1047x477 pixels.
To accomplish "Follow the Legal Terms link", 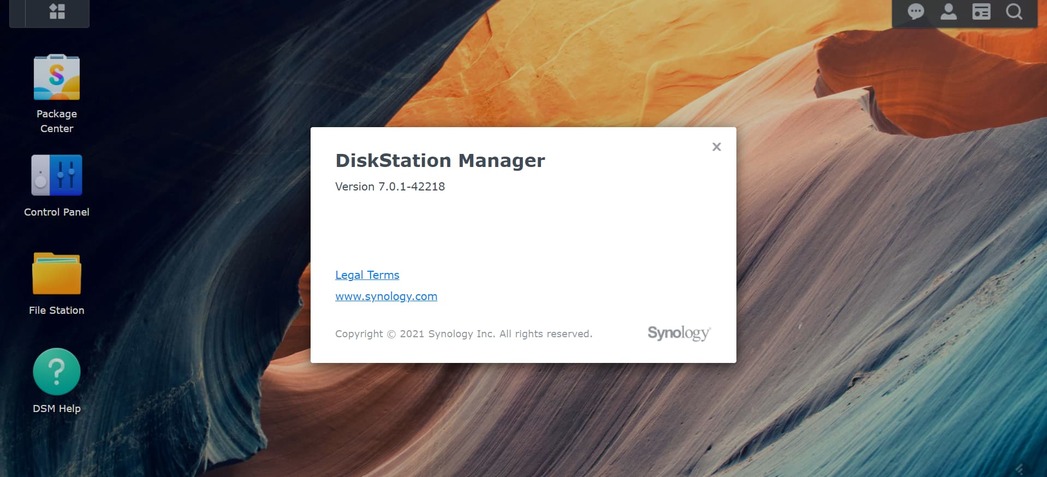I will [x=367, y=275].
